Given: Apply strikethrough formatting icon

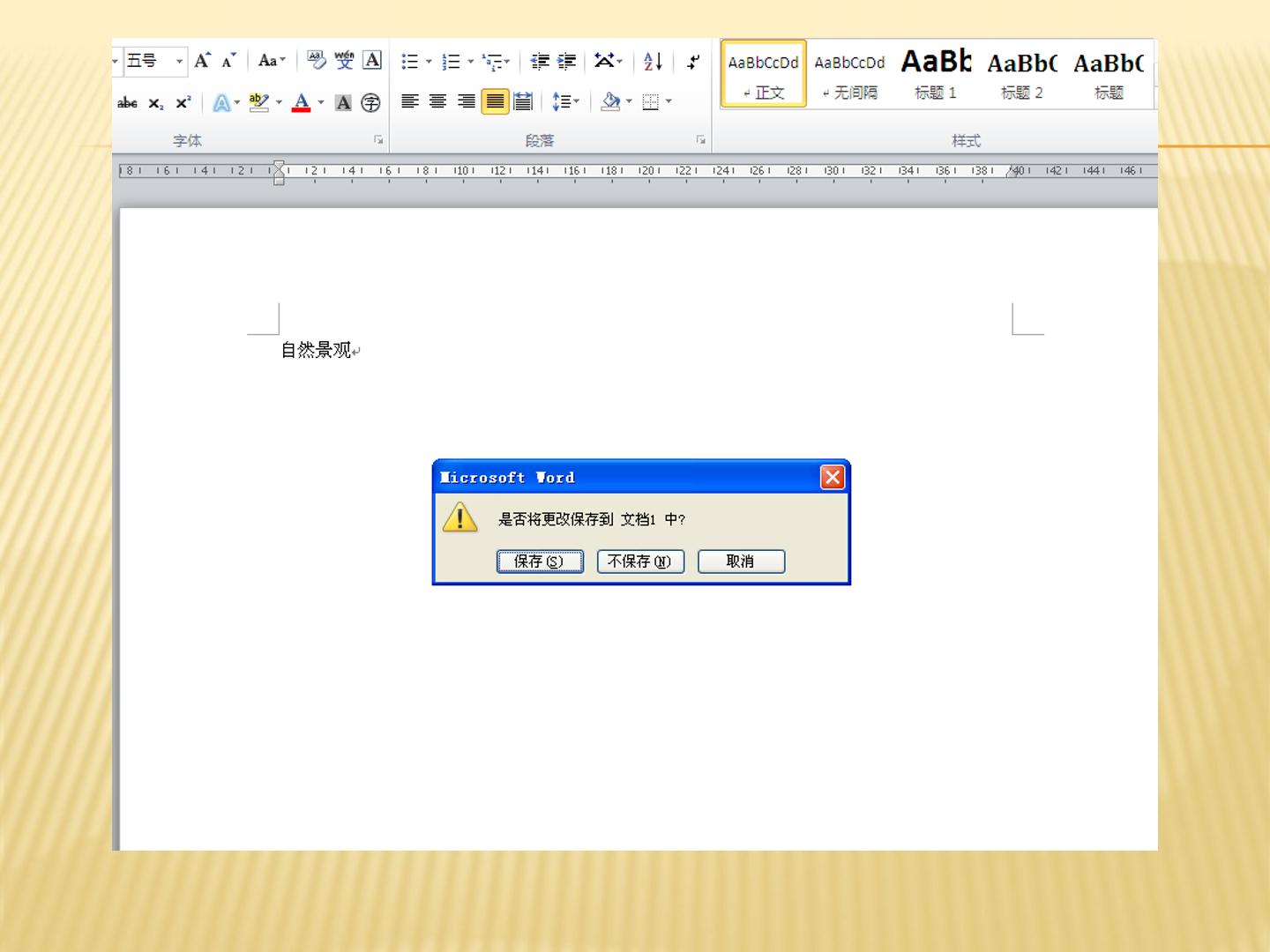Looking at the screenshot, I should [x=127, y=103].
